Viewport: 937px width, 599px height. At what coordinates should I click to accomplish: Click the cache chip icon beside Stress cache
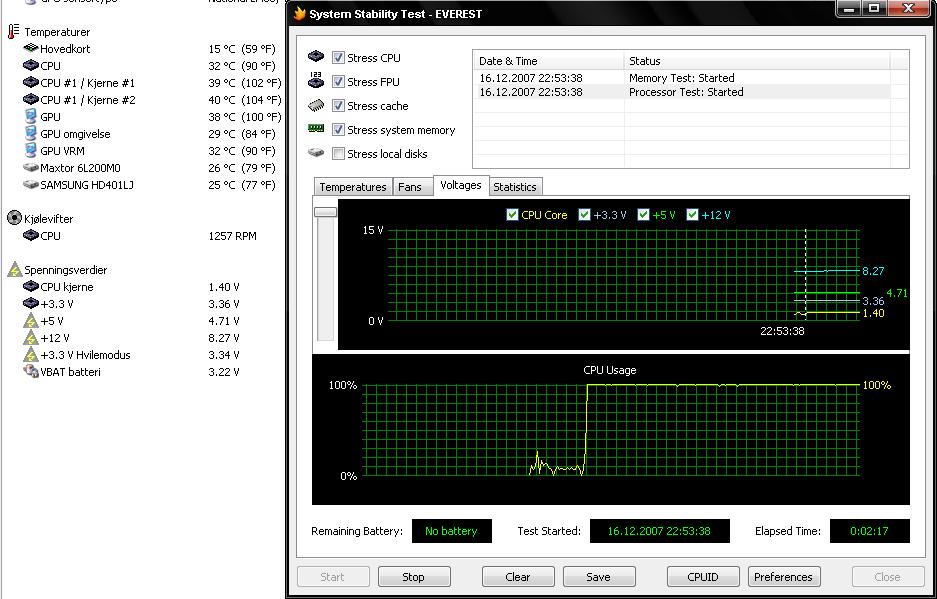click(x=316, y=106)
